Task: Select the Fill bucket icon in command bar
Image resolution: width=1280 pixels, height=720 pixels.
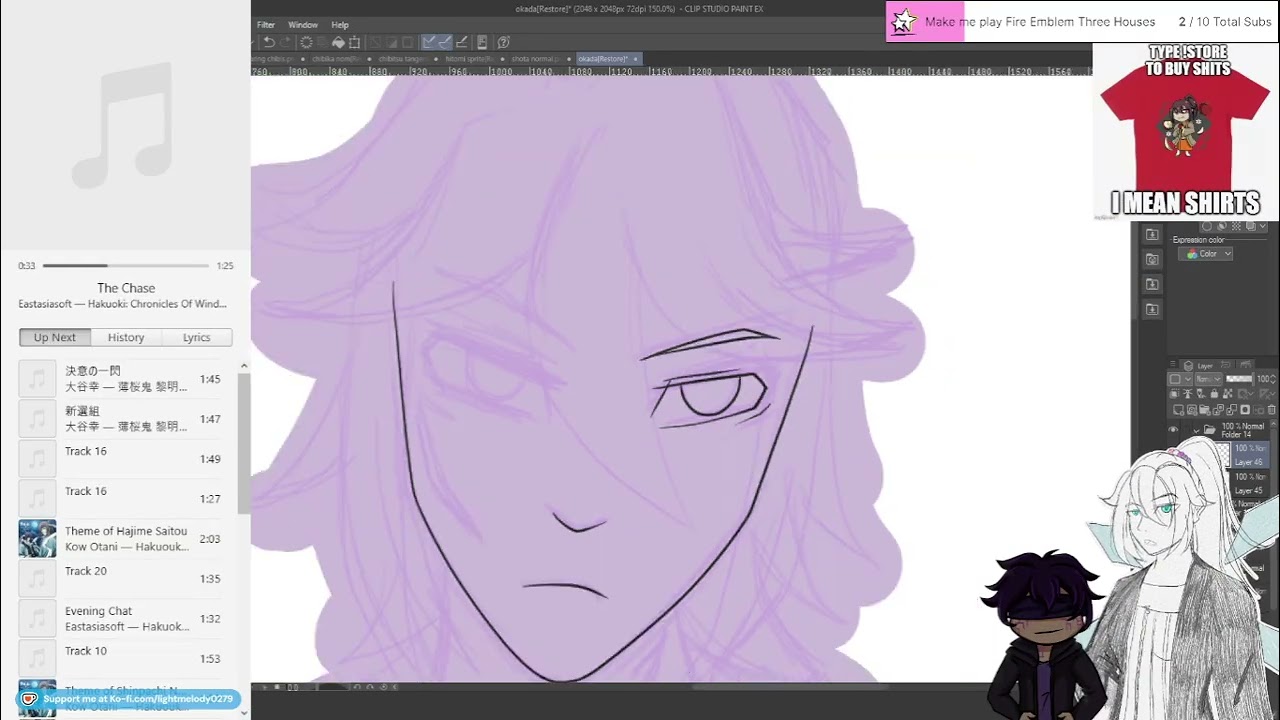Action: click(x=339, y=42)
